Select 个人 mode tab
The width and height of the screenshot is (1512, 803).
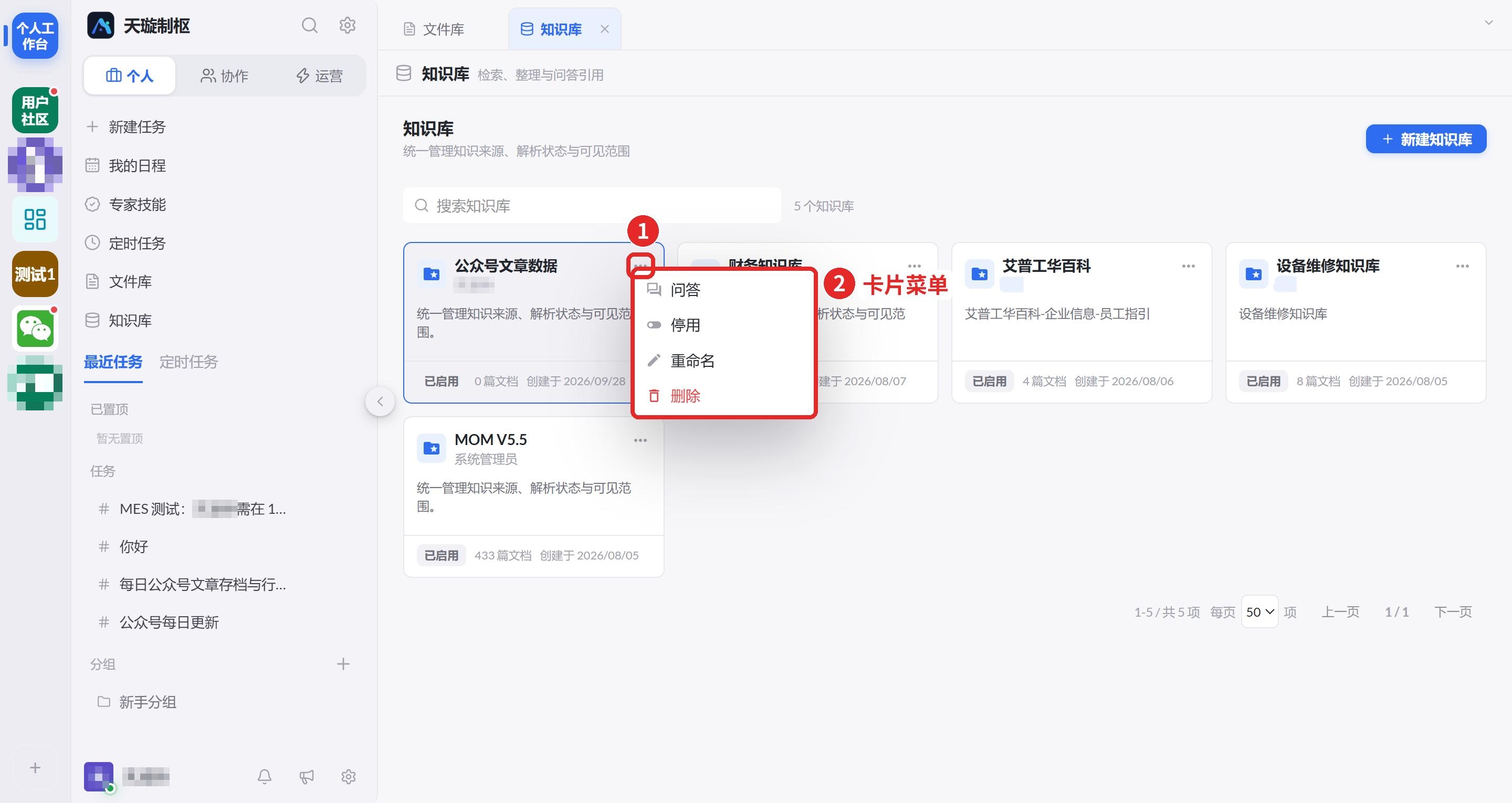click(x=130, y=76)
